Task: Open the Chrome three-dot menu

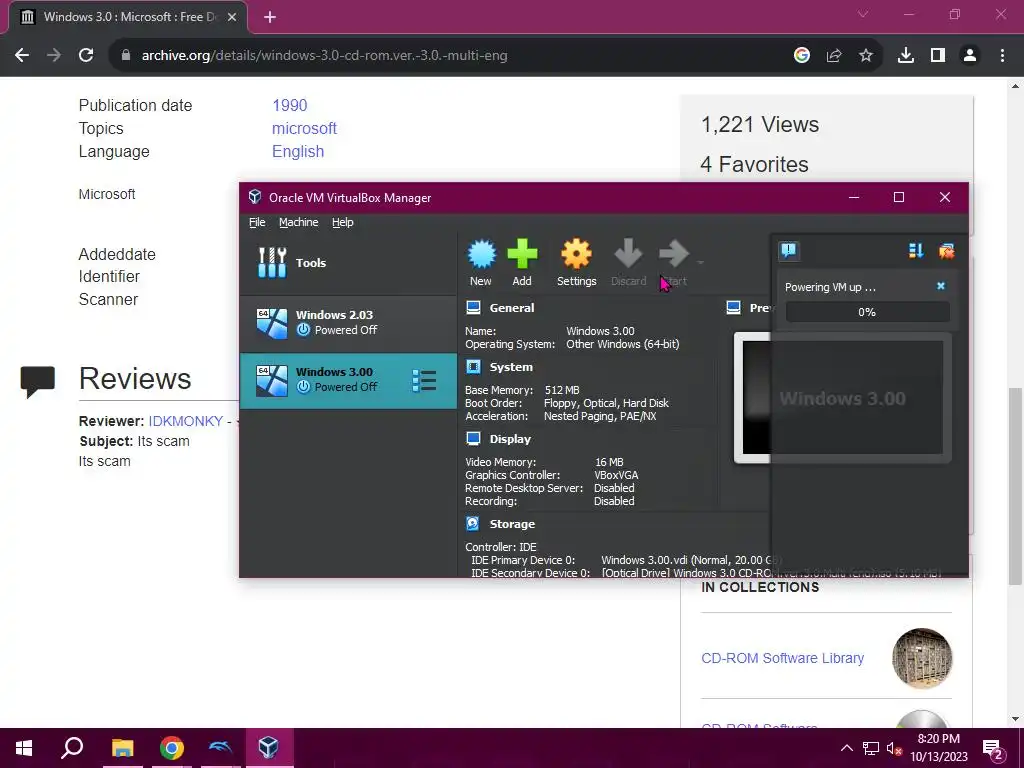Action: [1002, 56]
